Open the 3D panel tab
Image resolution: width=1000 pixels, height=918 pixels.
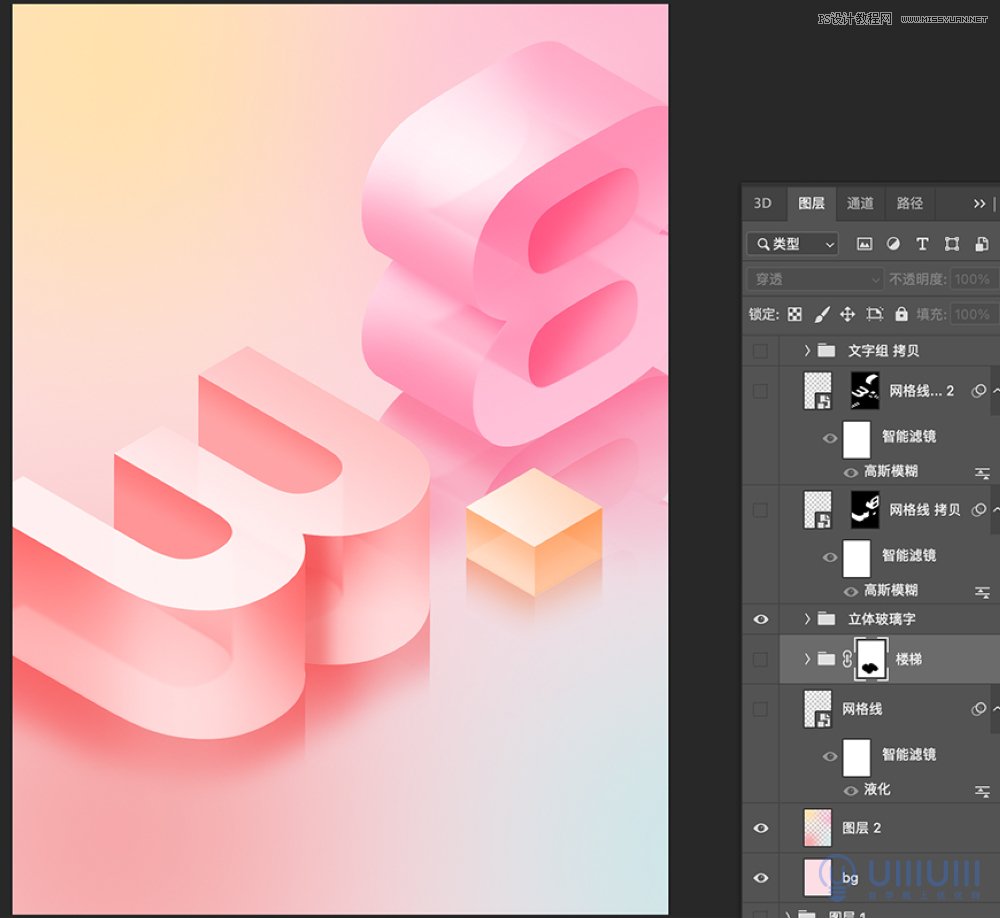763,203
